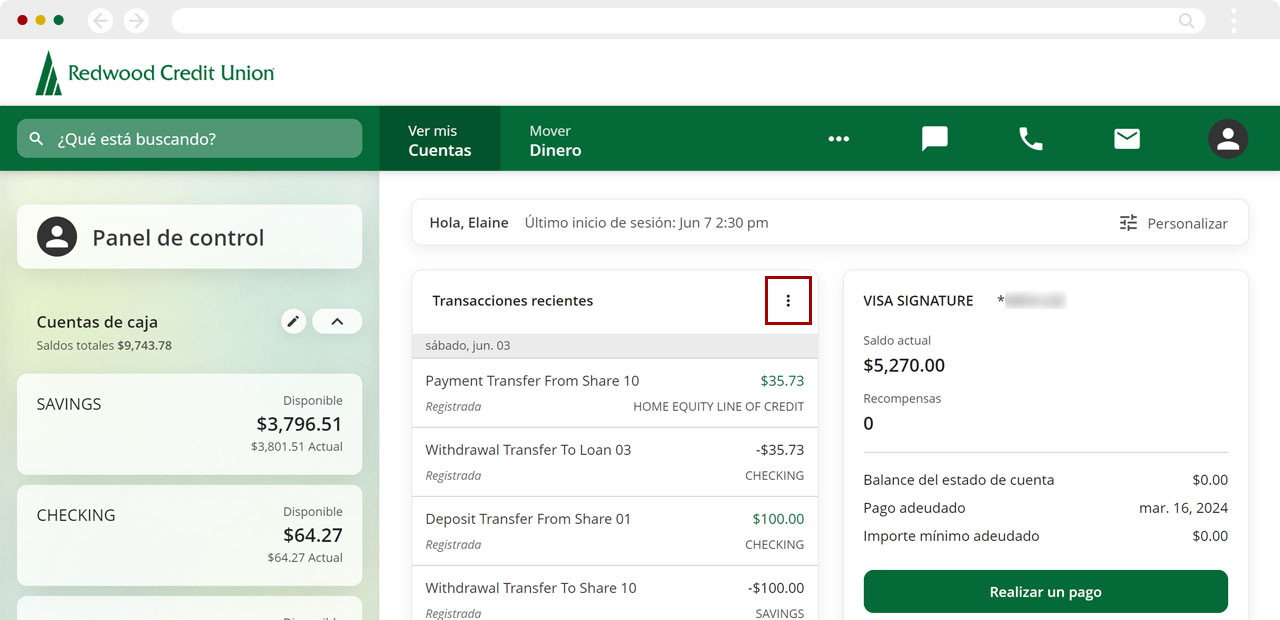
Task: Open Transacciones recientes three-dot menu
Action: pyautogui.click(x=788, y=301)
